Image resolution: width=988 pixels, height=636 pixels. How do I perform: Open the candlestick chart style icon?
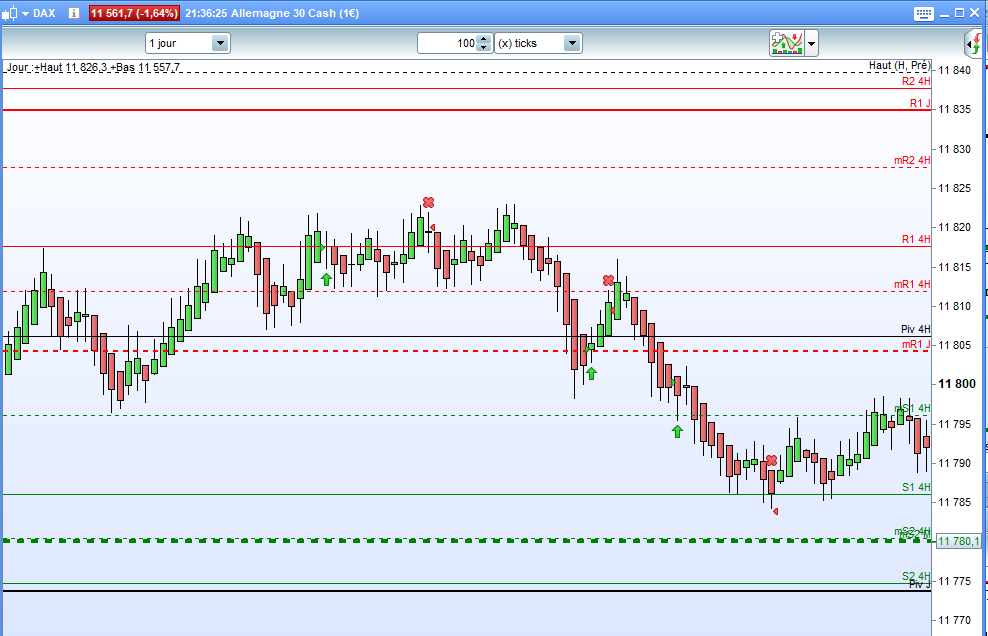(x=9, y=13)
